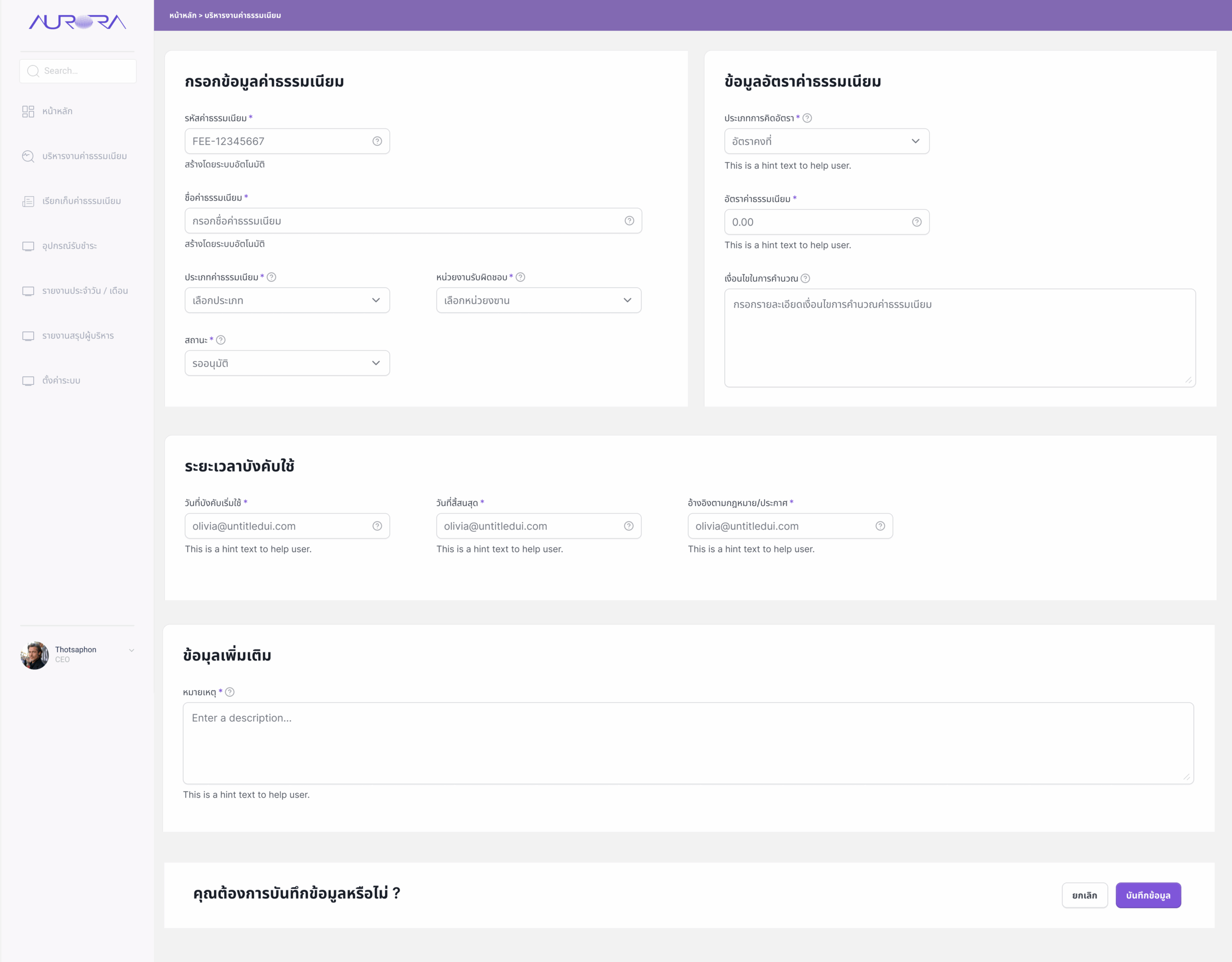Go to เรียกเก็บค่าธรรมเนียม in sidebar

point(81,202)
